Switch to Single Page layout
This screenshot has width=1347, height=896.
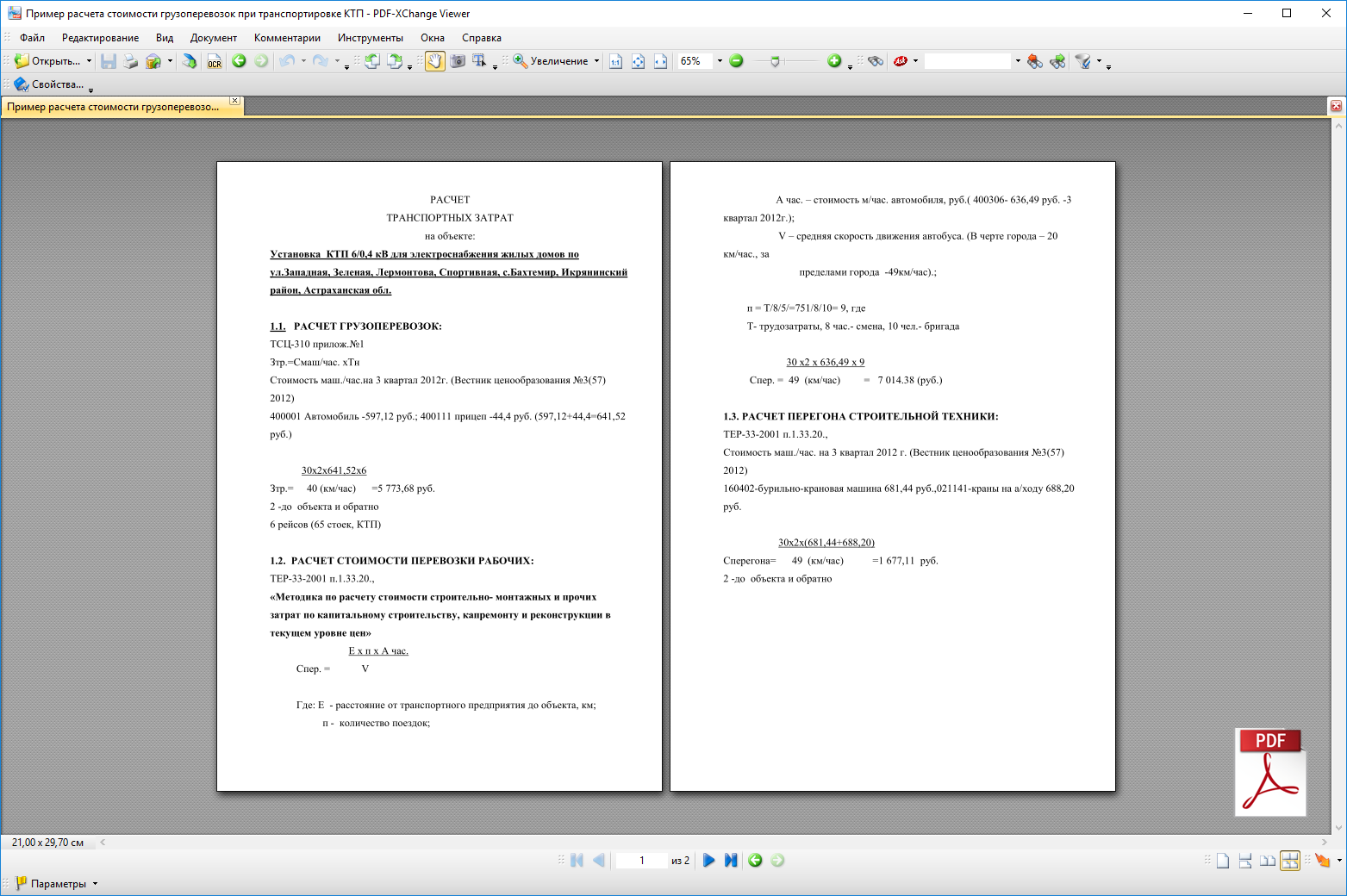[1223, 860]
